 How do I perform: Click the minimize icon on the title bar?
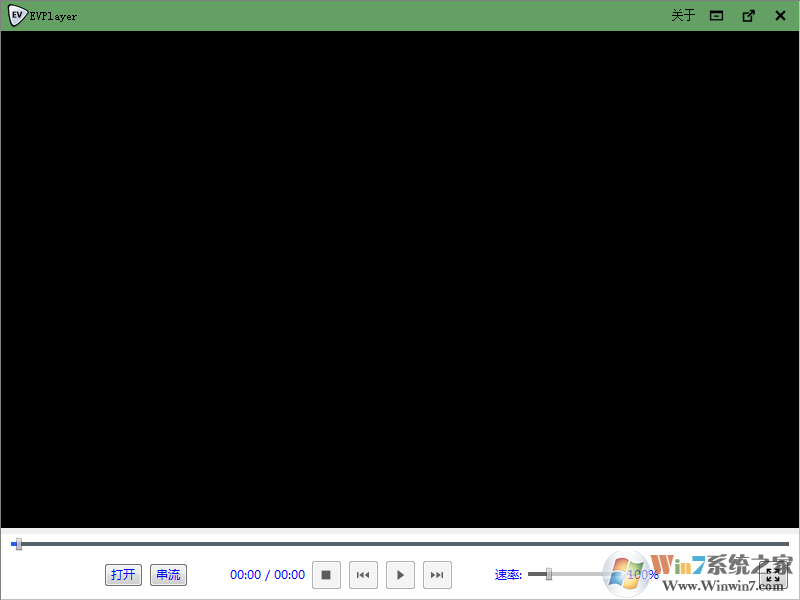[x=716, y=15]
